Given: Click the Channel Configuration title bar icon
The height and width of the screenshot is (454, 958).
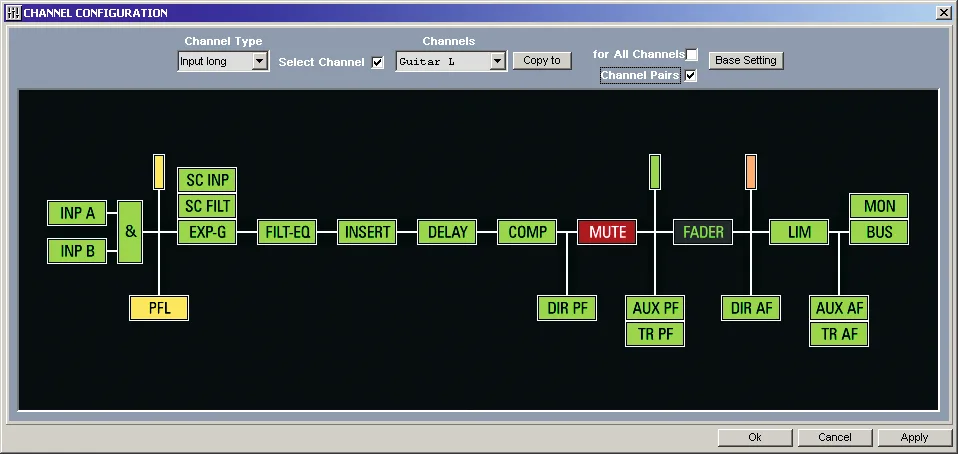Looking at the screenshot, I should [x=13, y=12].
